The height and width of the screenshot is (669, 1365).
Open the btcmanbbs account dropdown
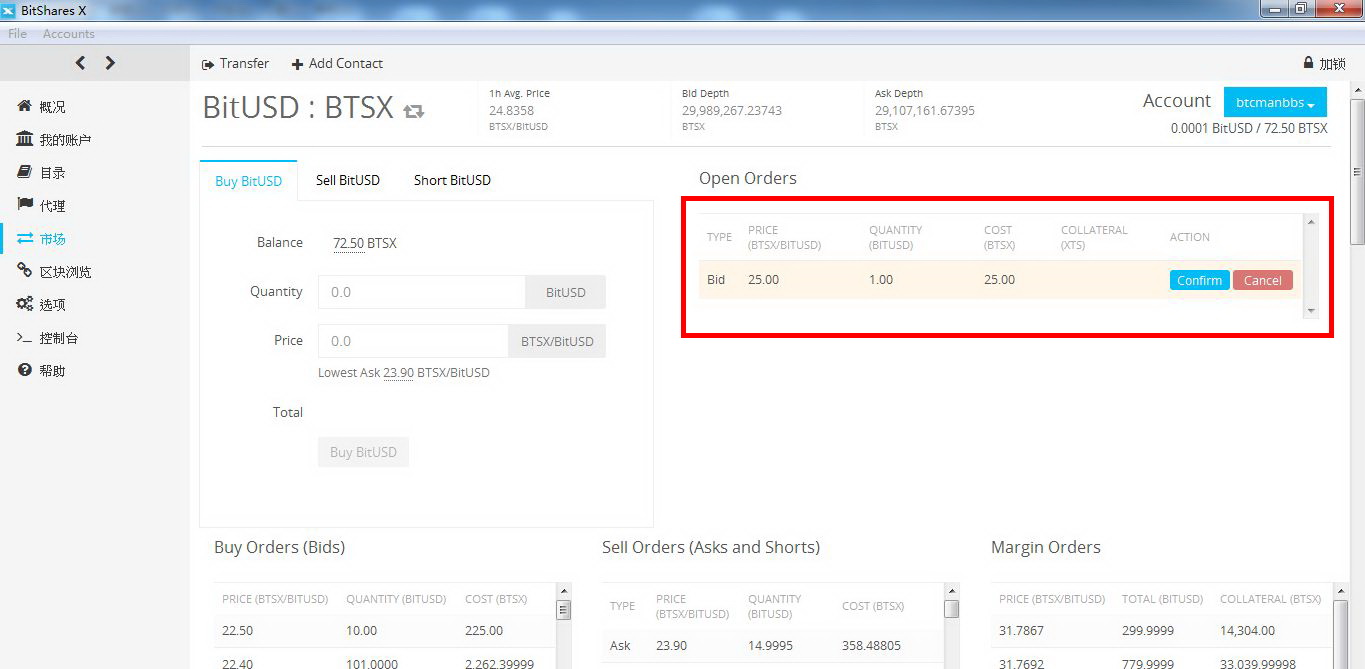click(1275, 102)
